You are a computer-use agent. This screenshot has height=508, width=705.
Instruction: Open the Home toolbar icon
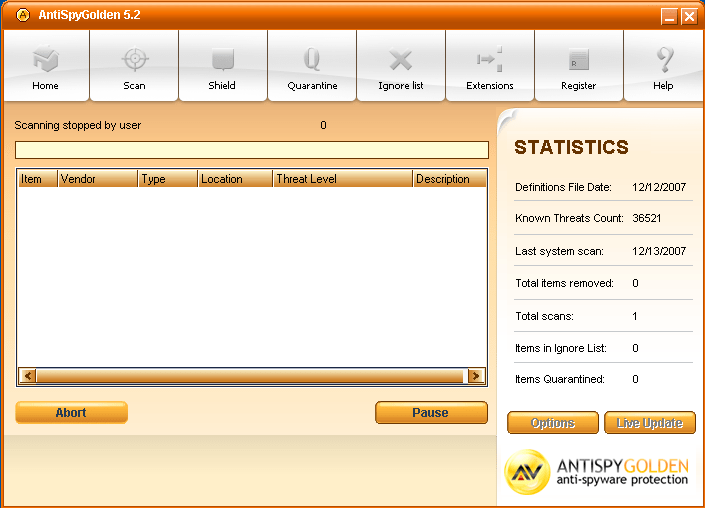[45, 61]
